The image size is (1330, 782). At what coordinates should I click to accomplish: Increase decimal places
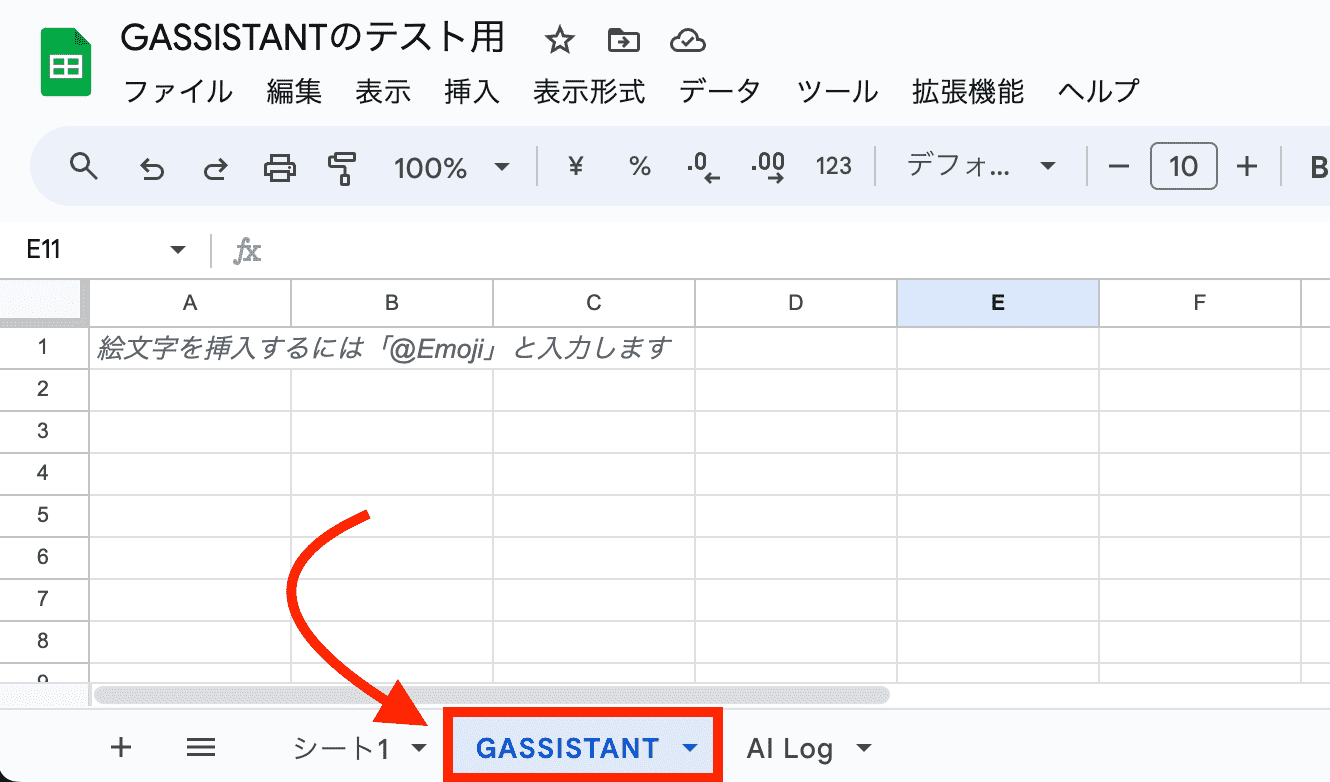[x=768, y=167]
